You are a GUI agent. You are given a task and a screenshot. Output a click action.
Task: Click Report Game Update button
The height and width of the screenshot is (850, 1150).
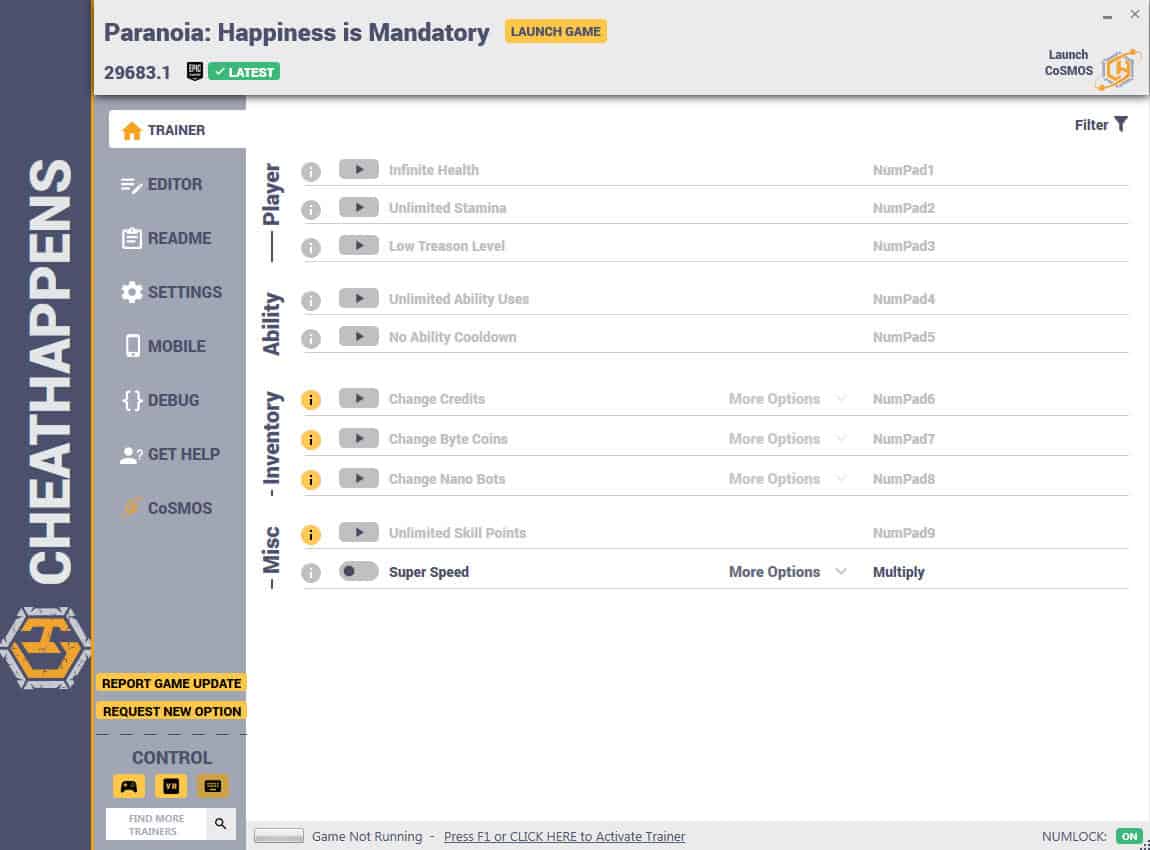(172, 684)
